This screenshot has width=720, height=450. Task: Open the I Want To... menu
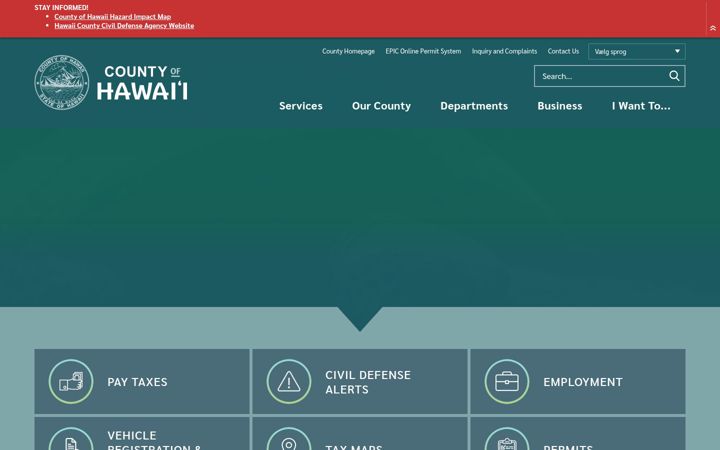click(x=641, y=106)
